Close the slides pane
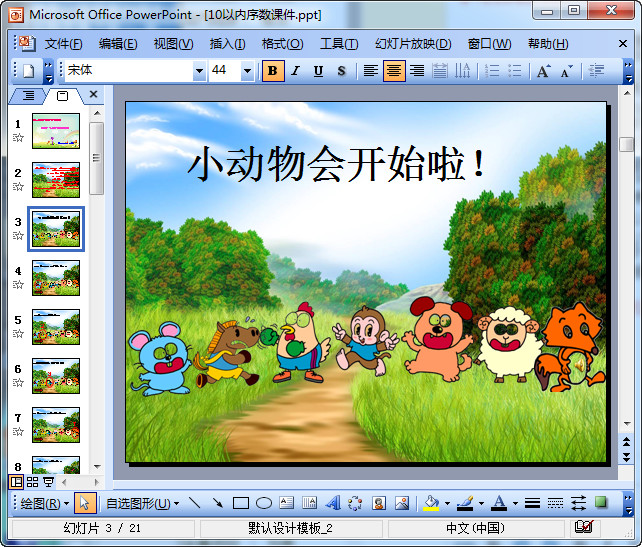The height and width of the screenshot is (547, 642). (93, 94)
